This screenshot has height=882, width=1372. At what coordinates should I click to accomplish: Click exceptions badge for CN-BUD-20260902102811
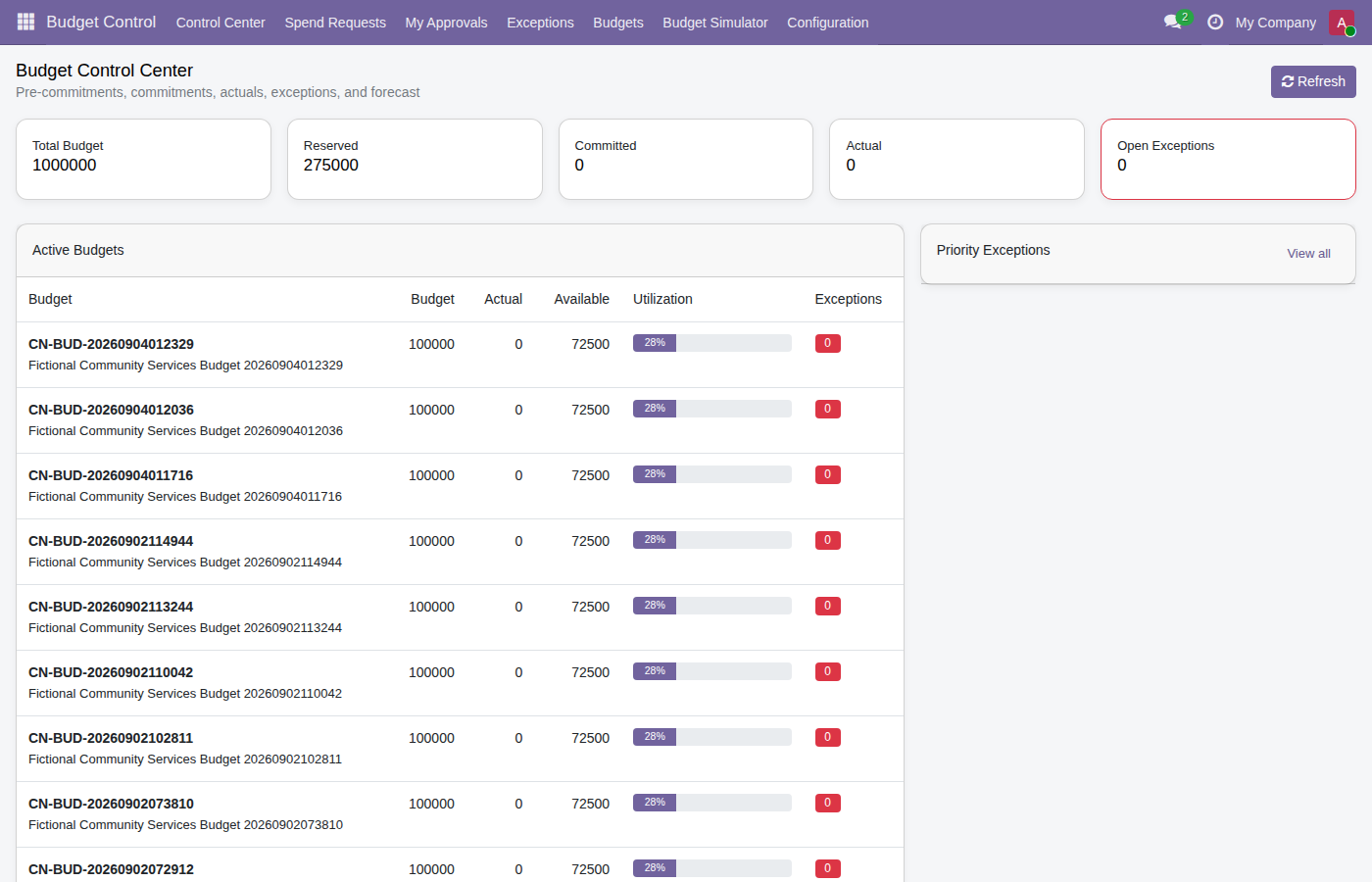(x=828, y=737)
